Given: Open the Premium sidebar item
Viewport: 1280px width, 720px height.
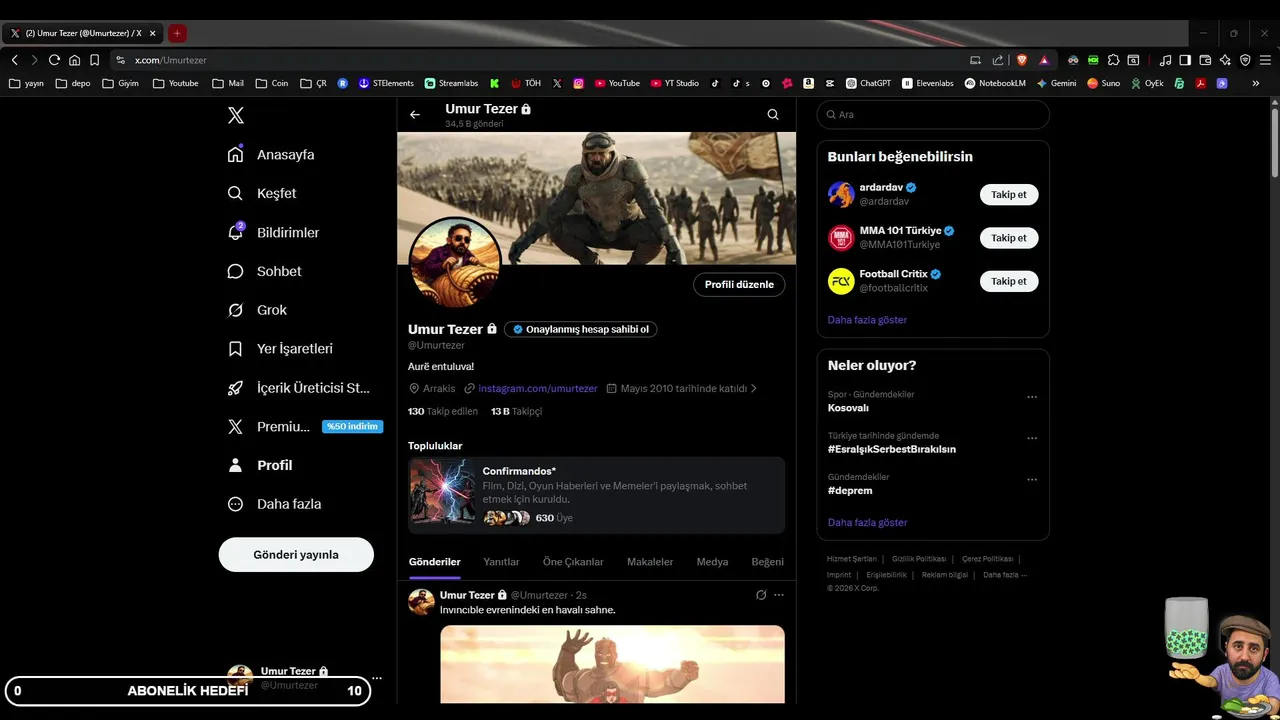Looking at the screenshot, I should coord(269,427).
